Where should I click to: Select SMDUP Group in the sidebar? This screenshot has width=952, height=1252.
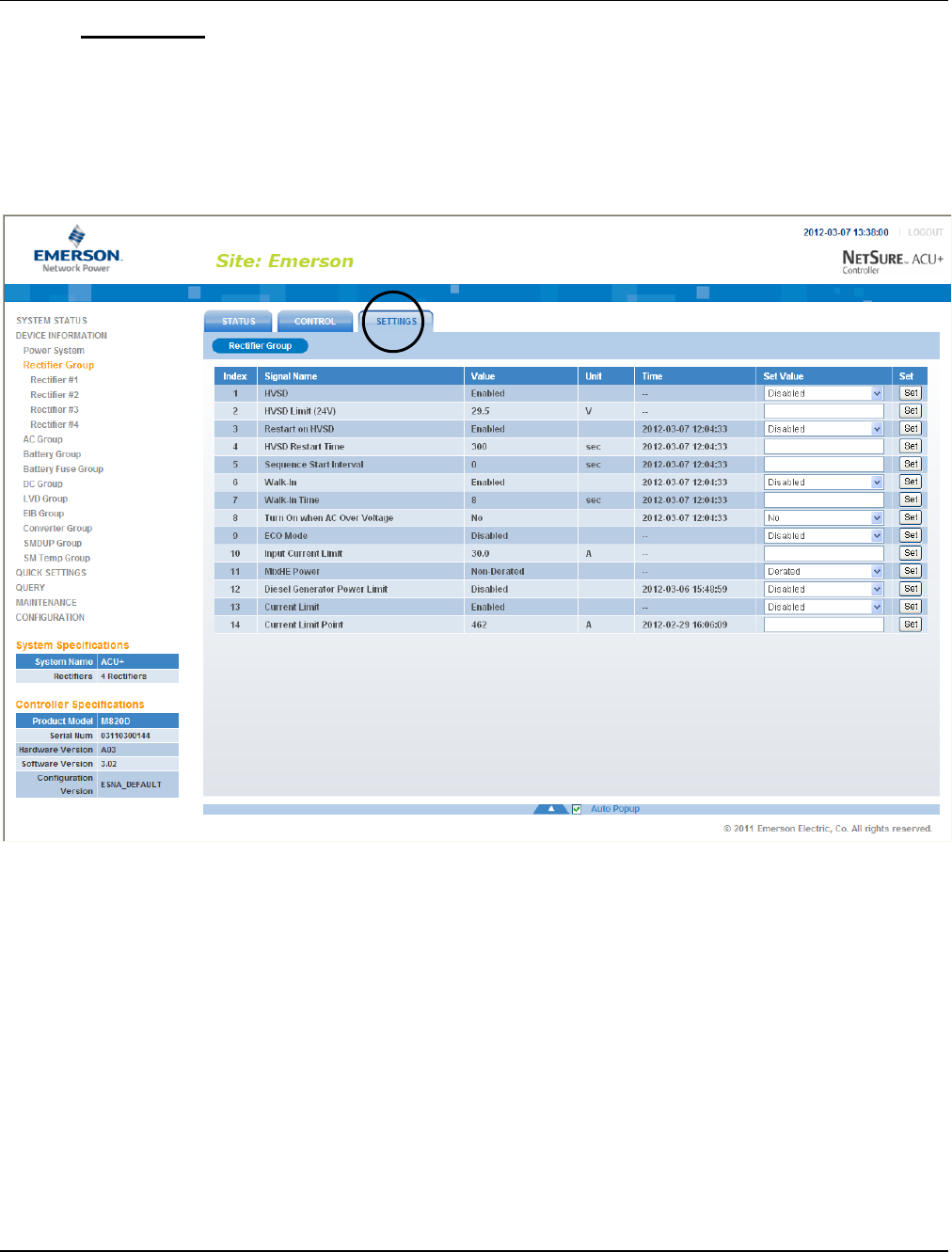[53, 544]
